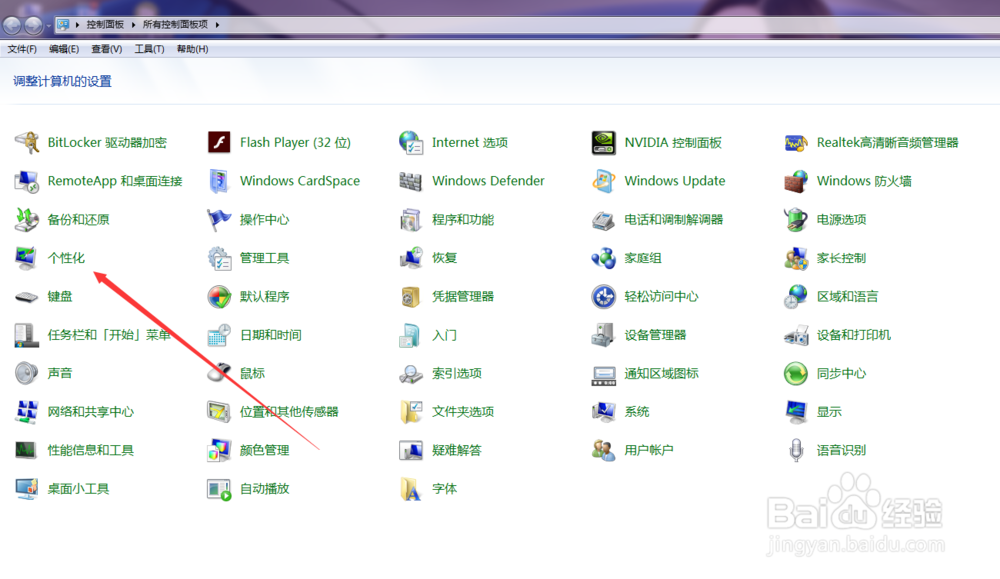Open 编辑(E) menu
This screenshot has width=1000, height=579.
point(64,49)
